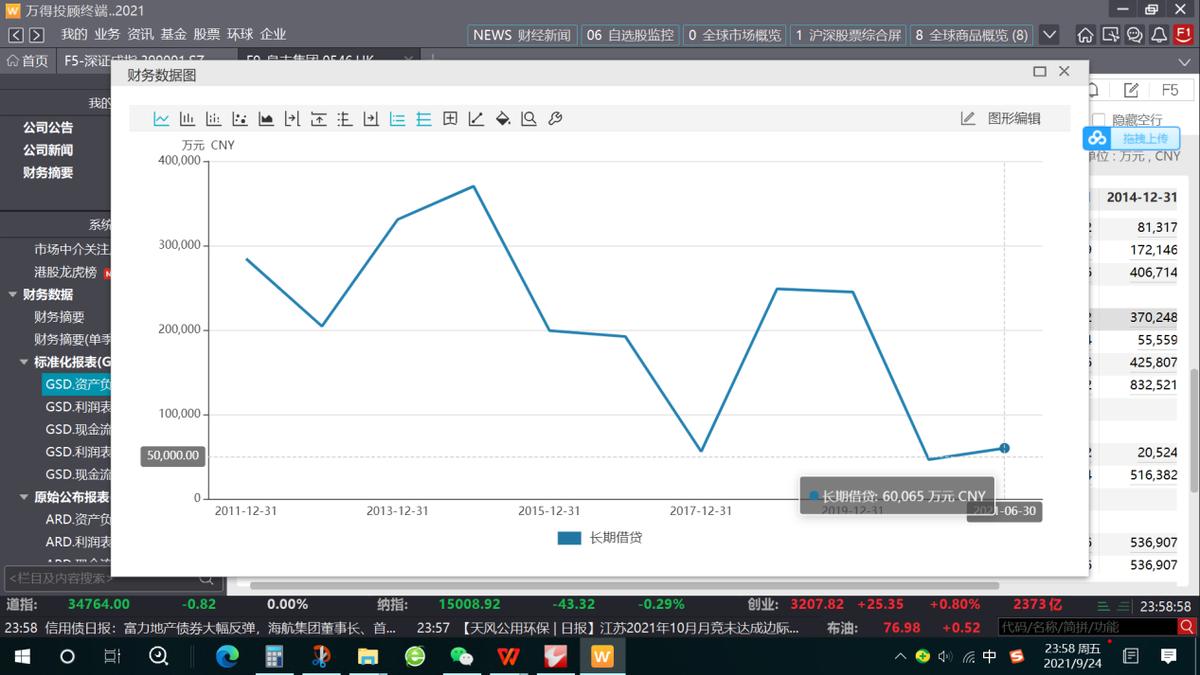Add a trend line with line icon
This screenshot has width=1200, height=675.
[476, 119]
